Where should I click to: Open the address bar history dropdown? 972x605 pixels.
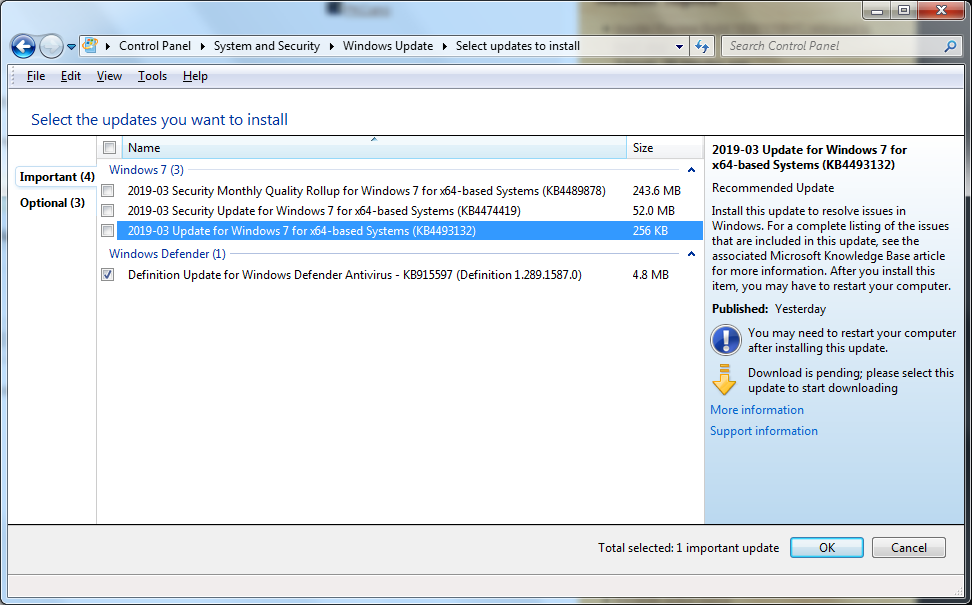tap(679, 46)
